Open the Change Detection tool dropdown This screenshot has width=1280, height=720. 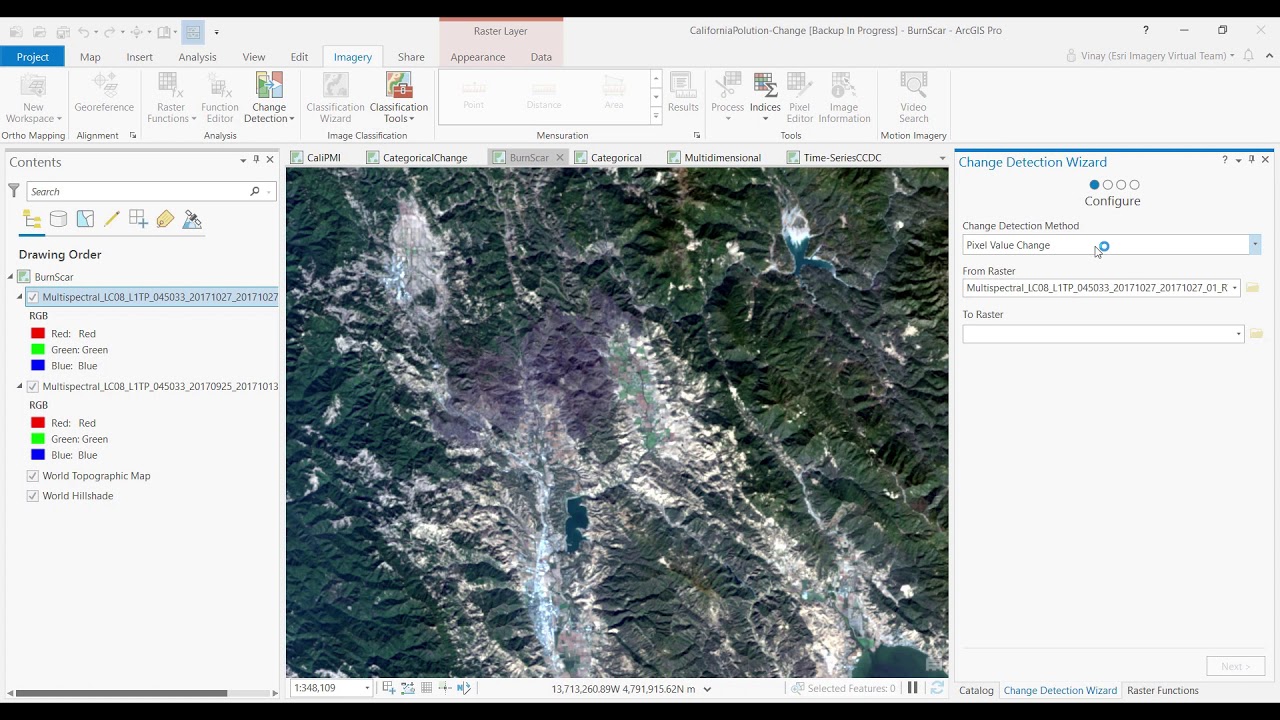[269, 98]
